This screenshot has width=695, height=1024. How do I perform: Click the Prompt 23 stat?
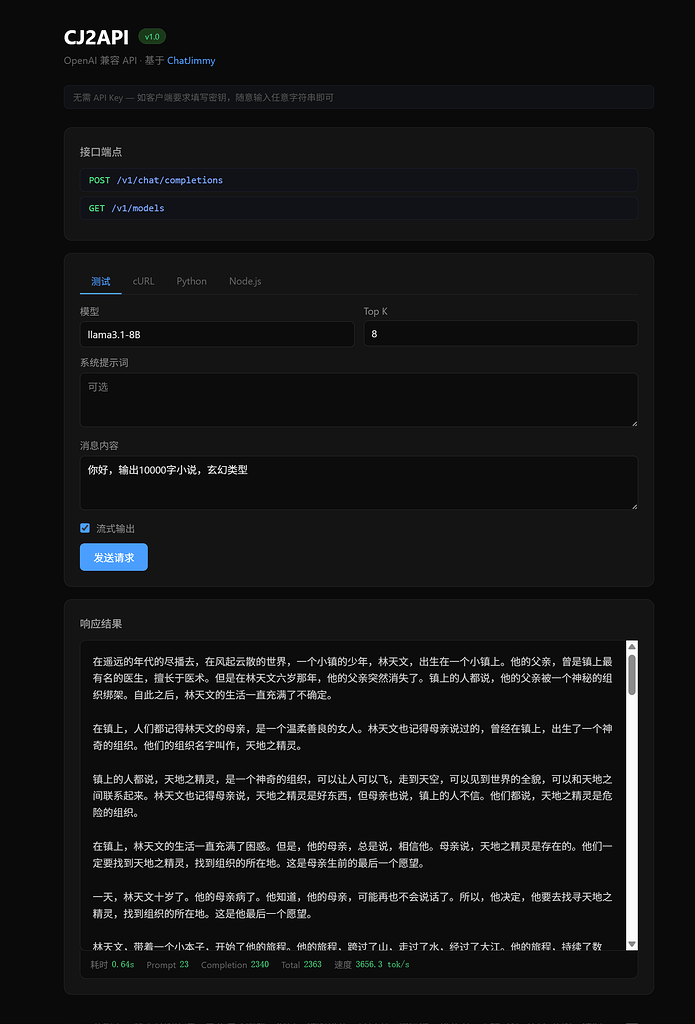coord(167,965)
